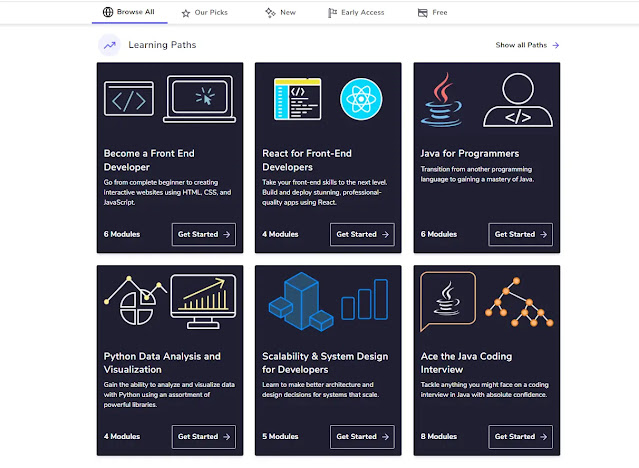Image resolution: width=639 pixels, height=468 pixels.
Task: Get Started with React for Front-End Developers
Action: tap(362, 234)
